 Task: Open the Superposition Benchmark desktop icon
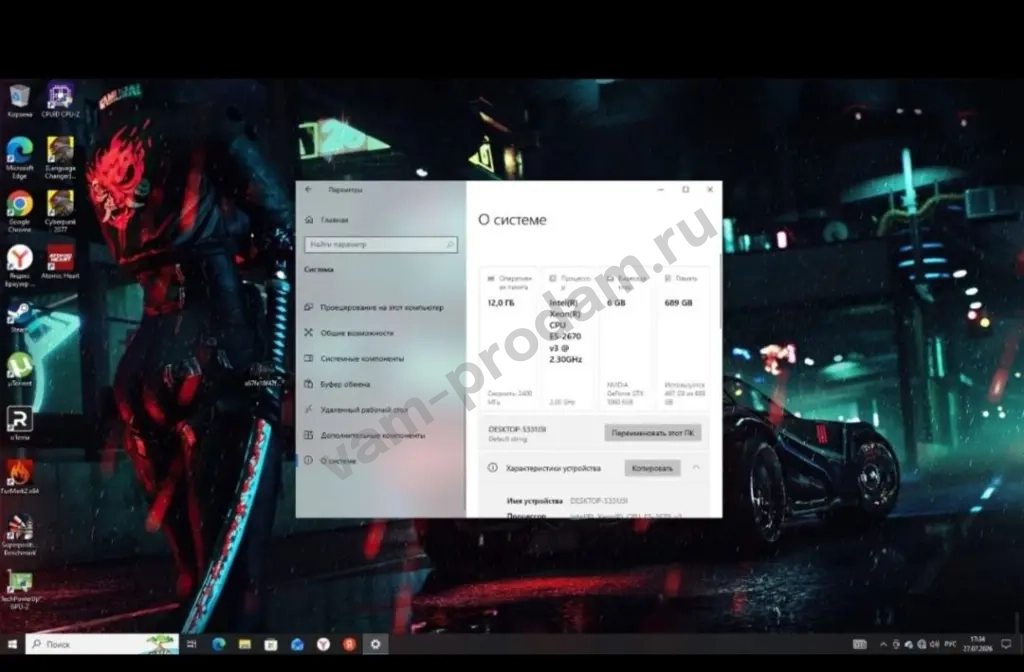[x=20, y=535]
